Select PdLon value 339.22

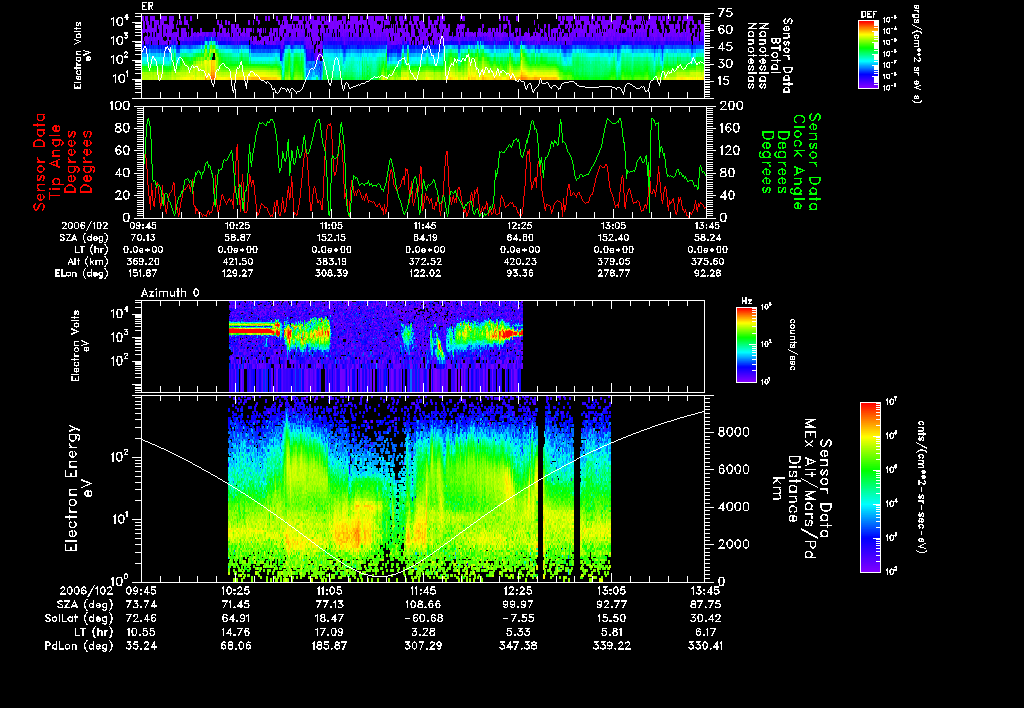(x=611, y=646)
